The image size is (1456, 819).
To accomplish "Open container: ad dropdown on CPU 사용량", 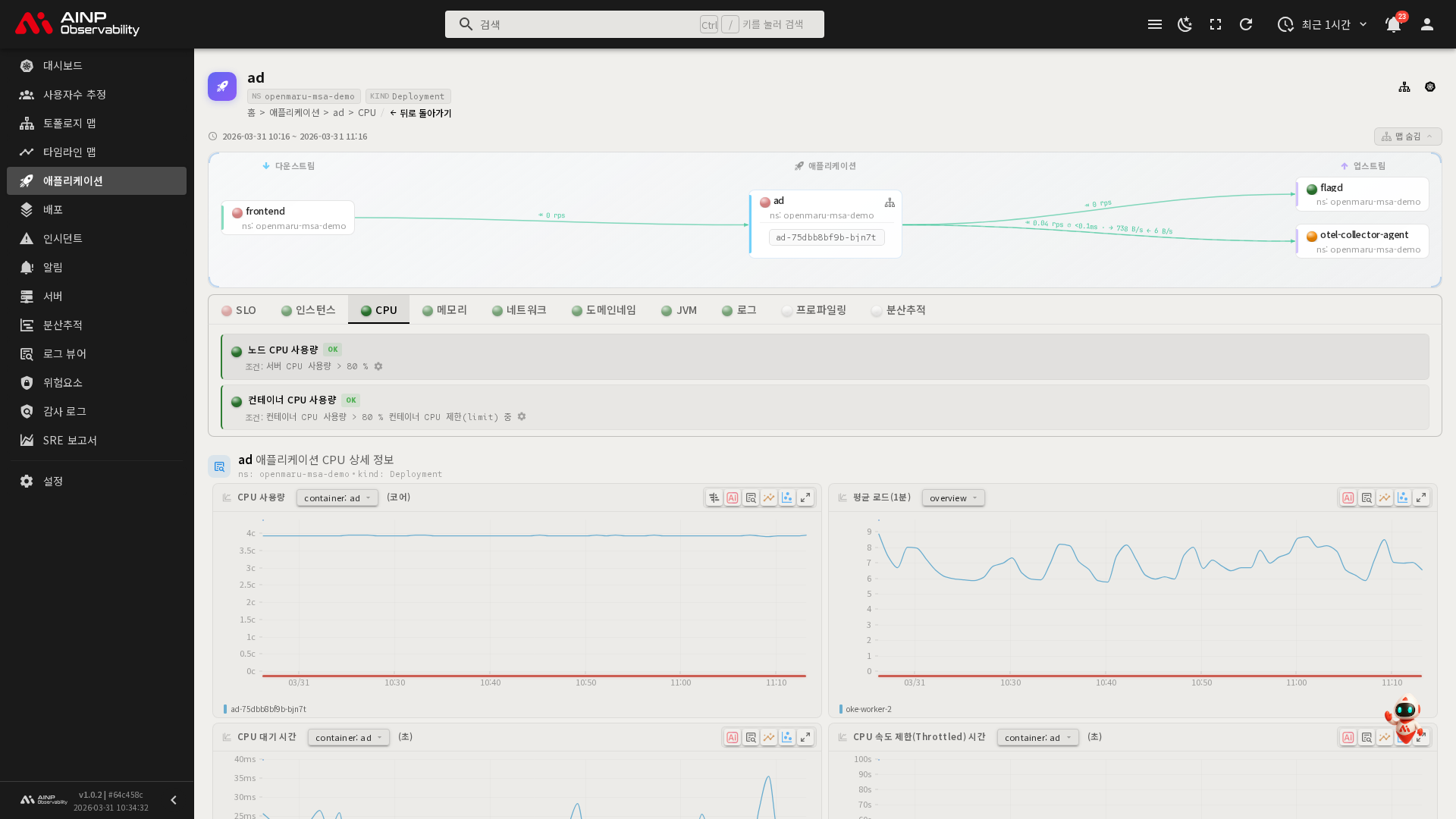I will (x=337, y=498).
